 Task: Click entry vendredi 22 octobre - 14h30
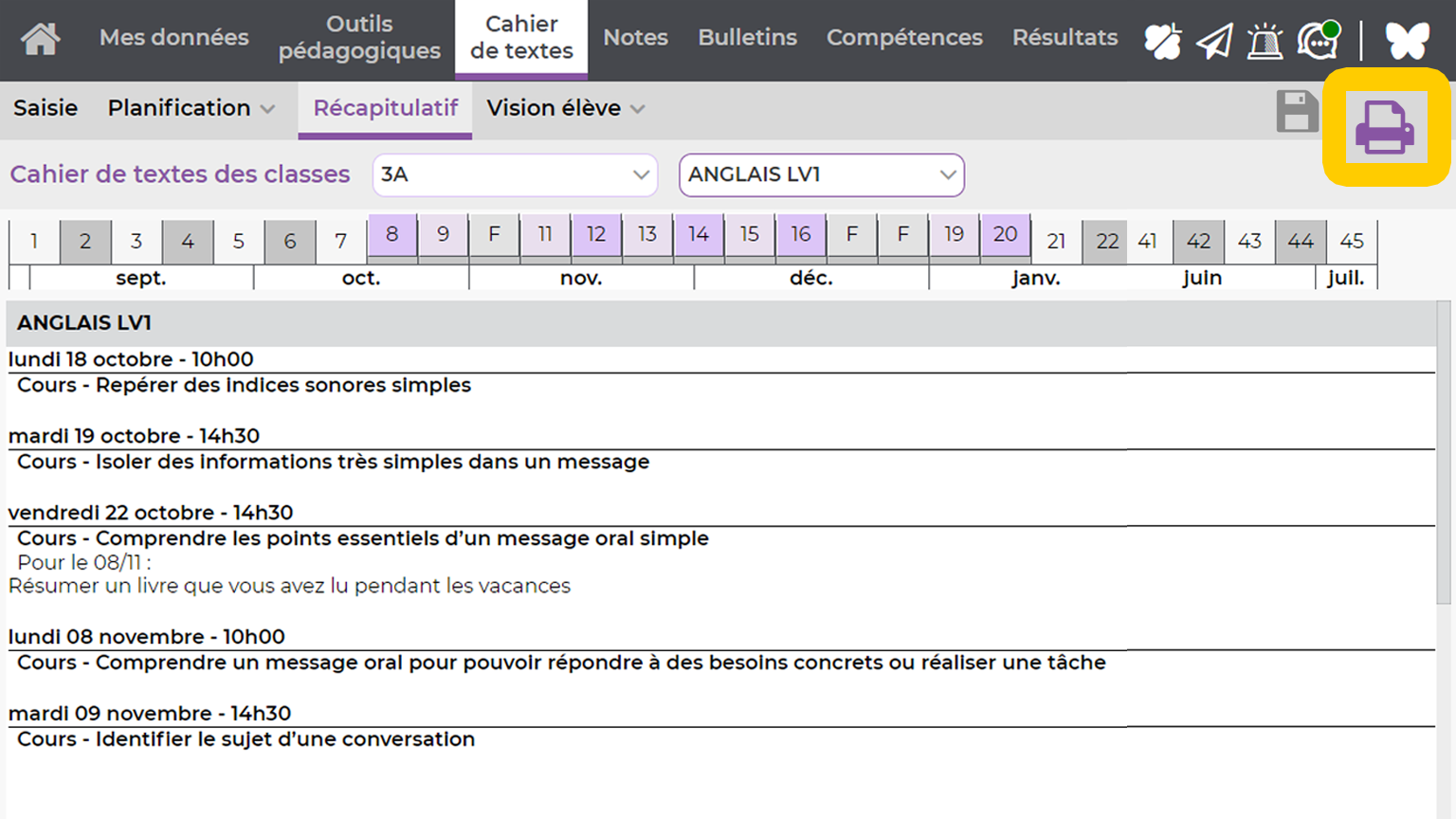pos(151,513)
